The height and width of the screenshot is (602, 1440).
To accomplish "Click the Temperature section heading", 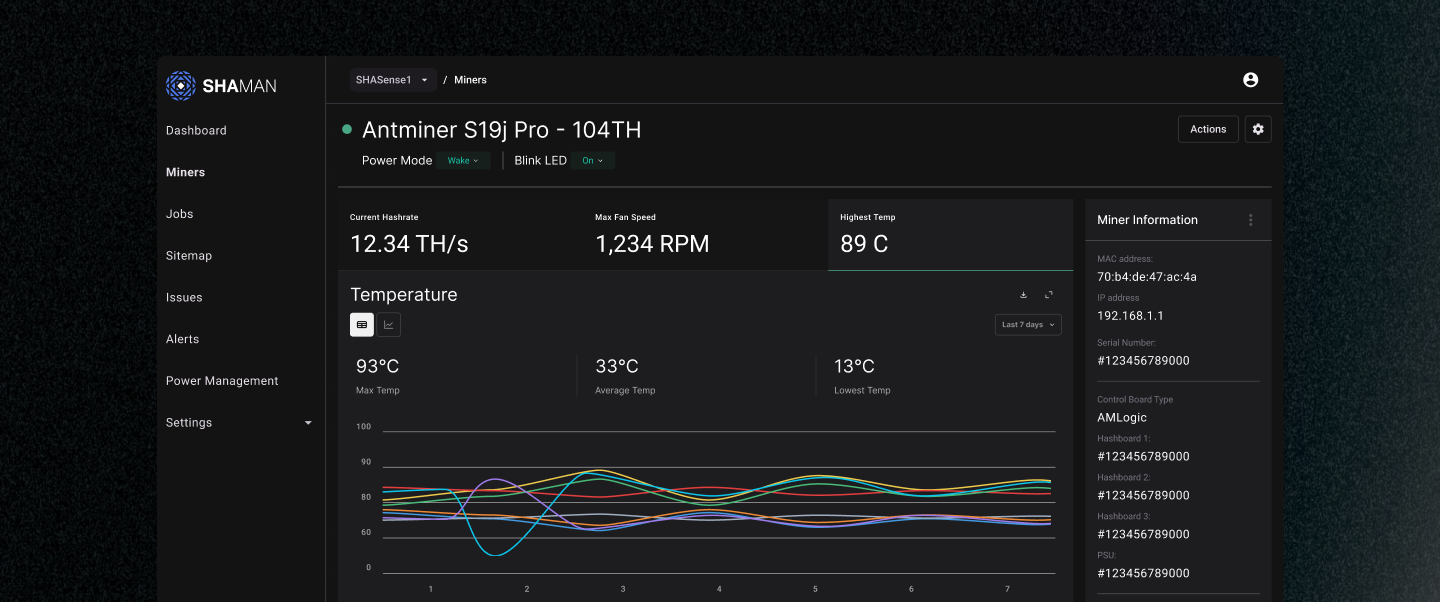I will [404, 295].
